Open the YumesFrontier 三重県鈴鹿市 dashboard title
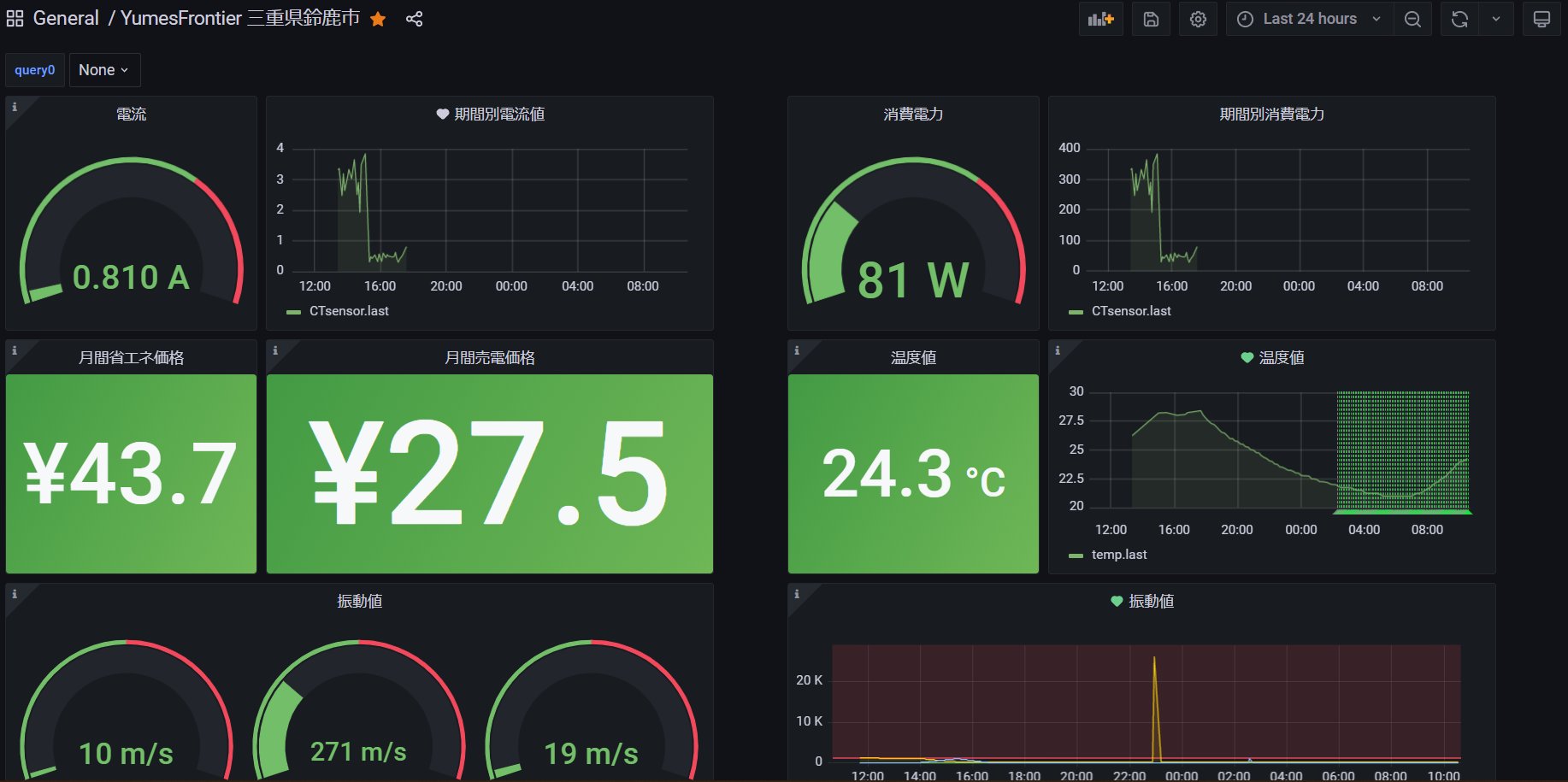Image resolution: width=1568 pixels, height=782 pixels. 240,18
